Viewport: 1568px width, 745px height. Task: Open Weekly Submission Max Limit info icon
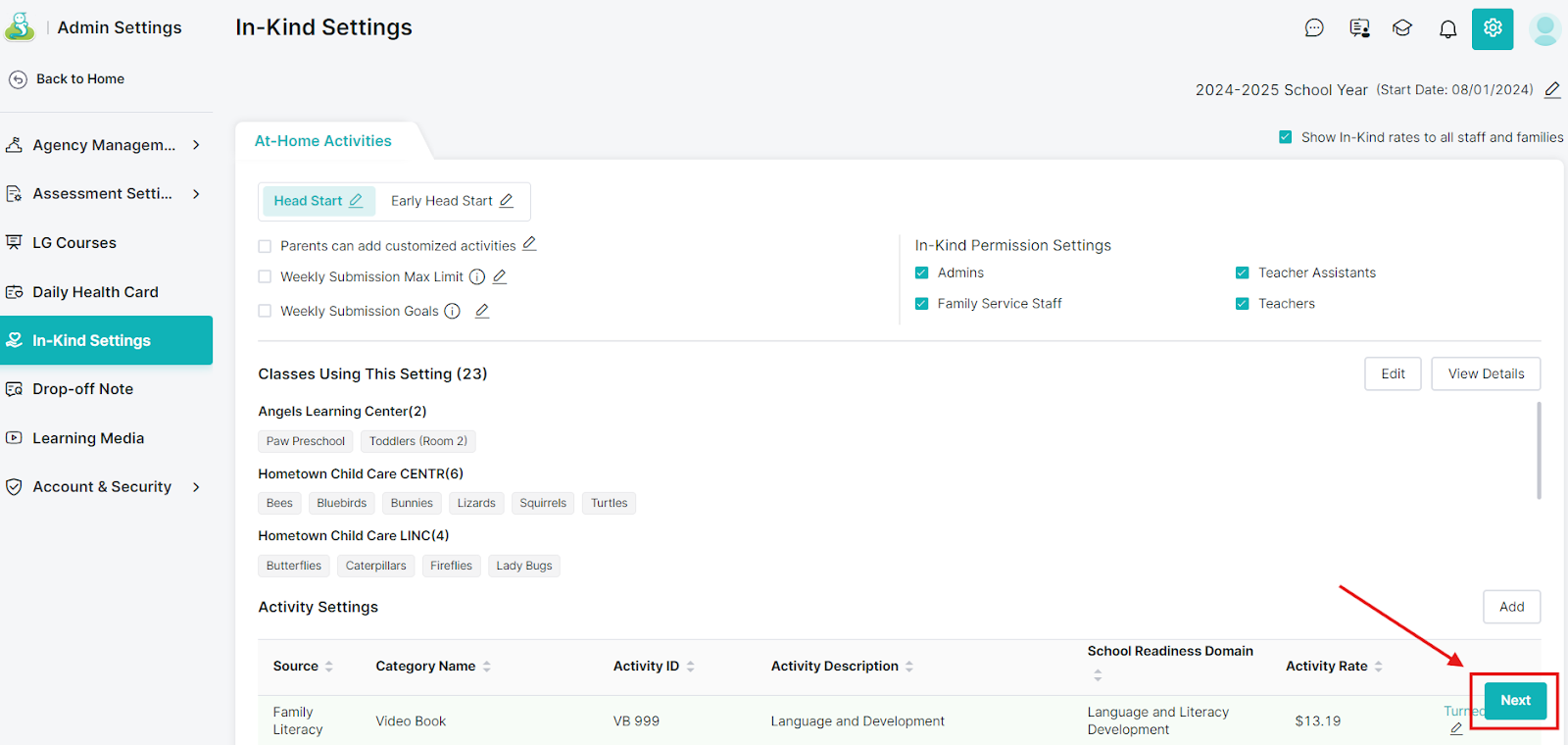477,277
